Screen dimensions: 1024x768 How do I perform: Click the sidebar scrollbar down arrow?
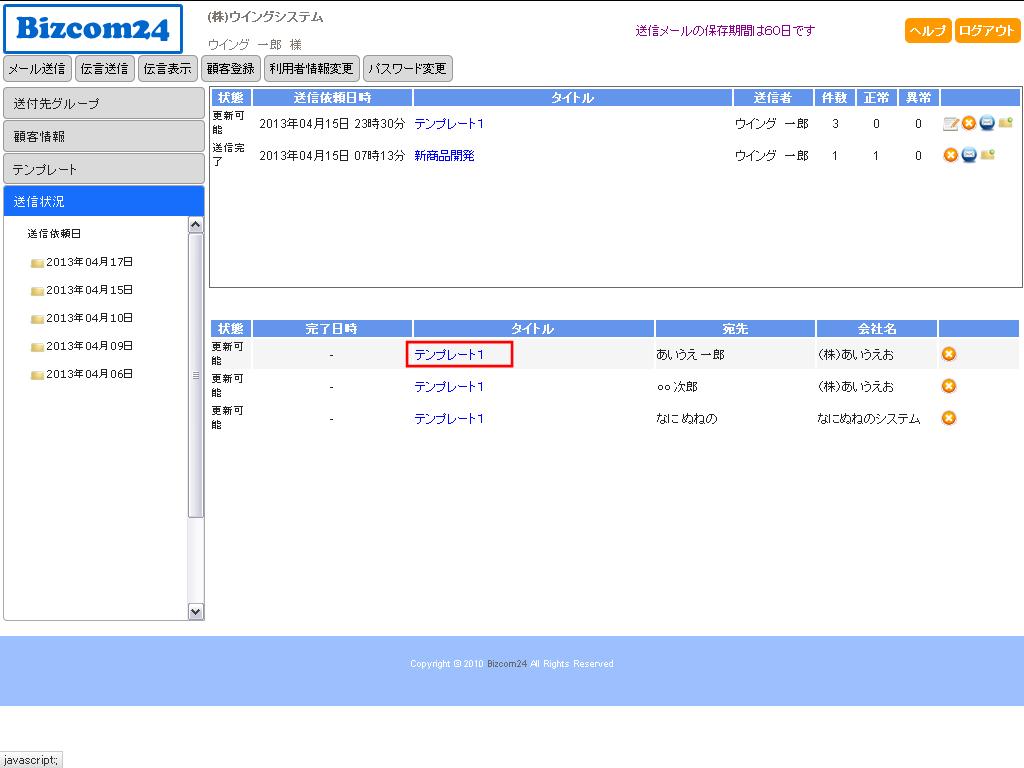[196, 611]
